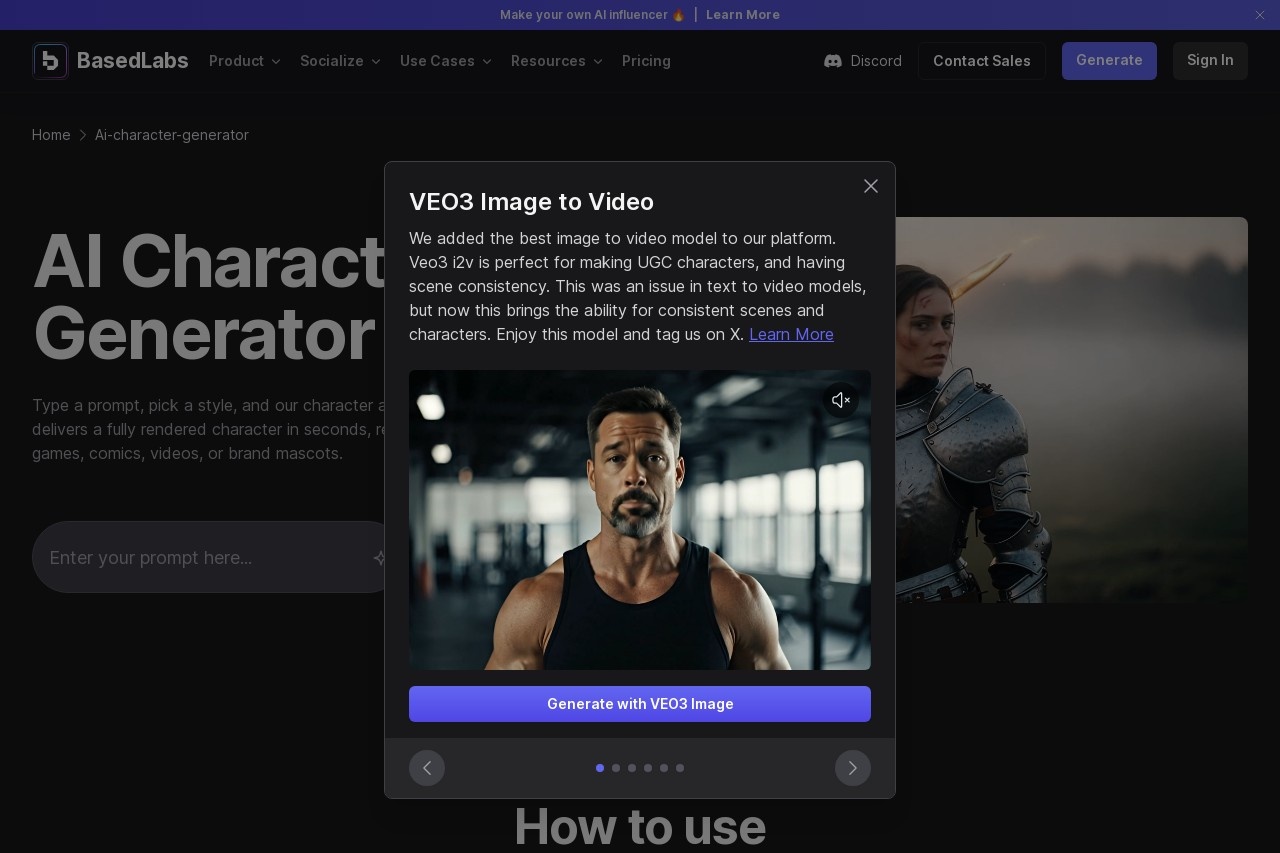The width and height of the screenshot is (1280, 853).
Task: Select the fourth carousel dot
Action: [648, 768]
